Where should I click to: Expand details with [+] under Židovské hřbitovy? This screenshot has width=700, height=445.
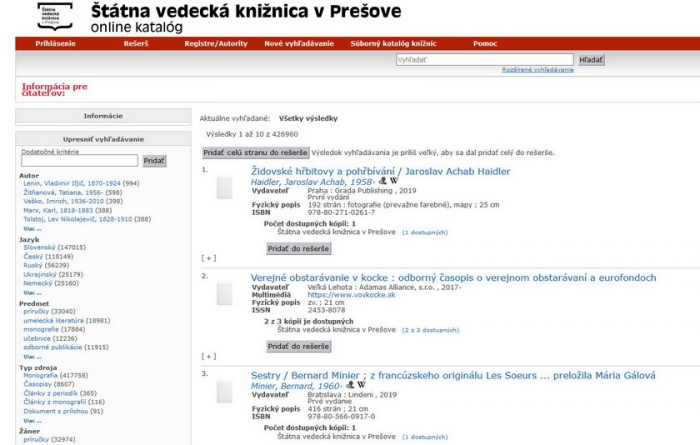tap(208, 258)
